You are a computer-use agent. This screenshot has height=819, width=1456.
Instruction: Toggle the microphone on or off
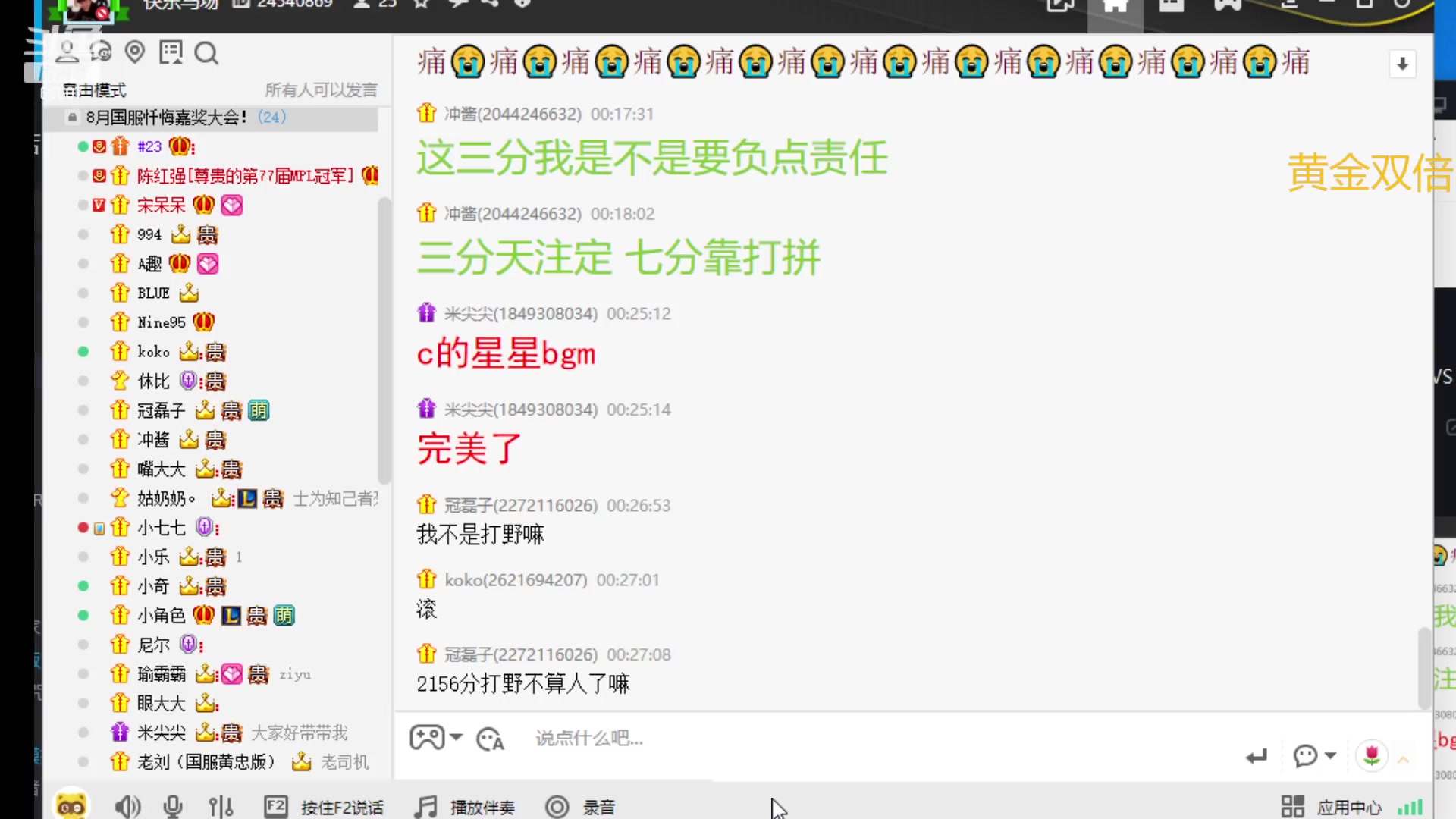click(x=173, y=807)
